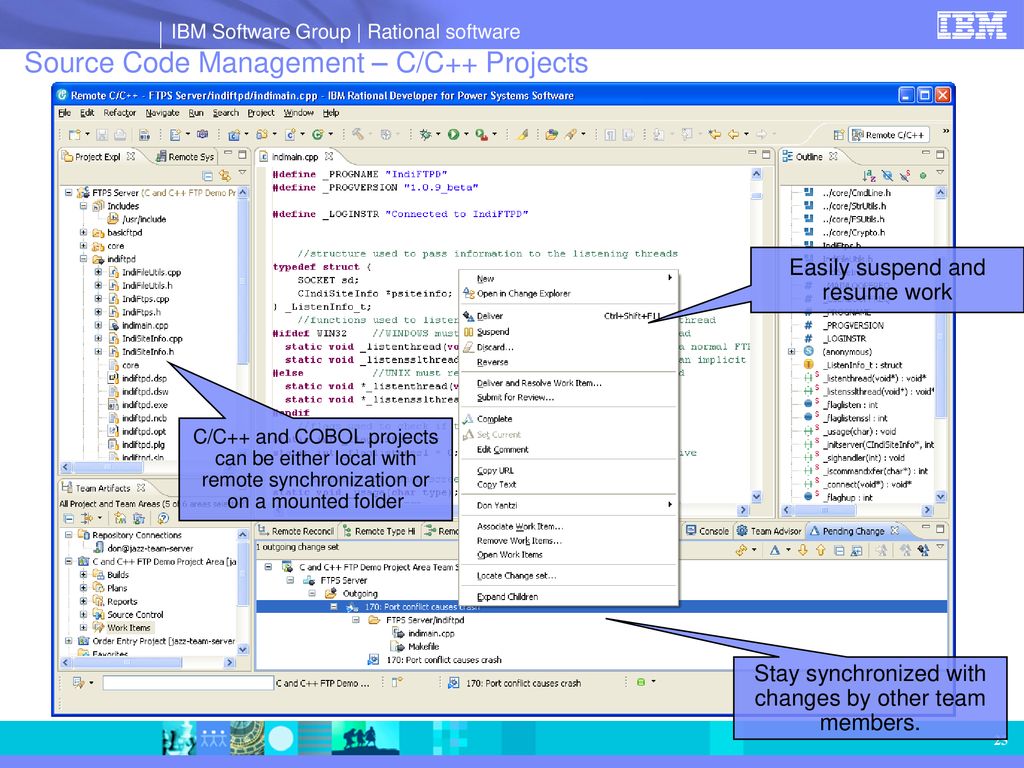1024x768 pixels.
Task: Switch to the Team Advisor tab
Action: (x=769, y=531)
